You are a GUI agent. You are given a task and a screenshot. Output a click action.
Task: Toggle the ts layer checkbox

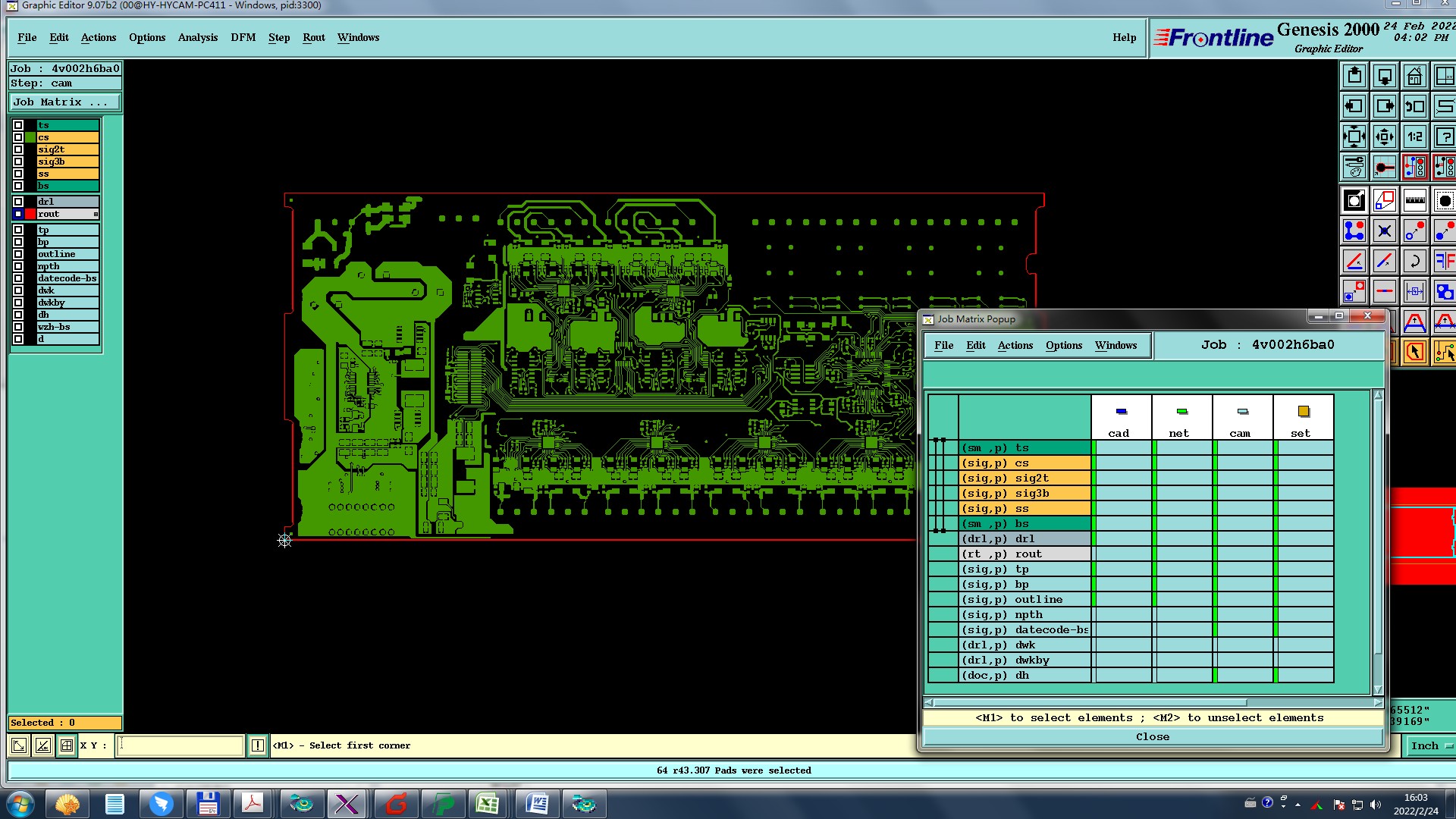pyautogui.click(x=18, y=125)
